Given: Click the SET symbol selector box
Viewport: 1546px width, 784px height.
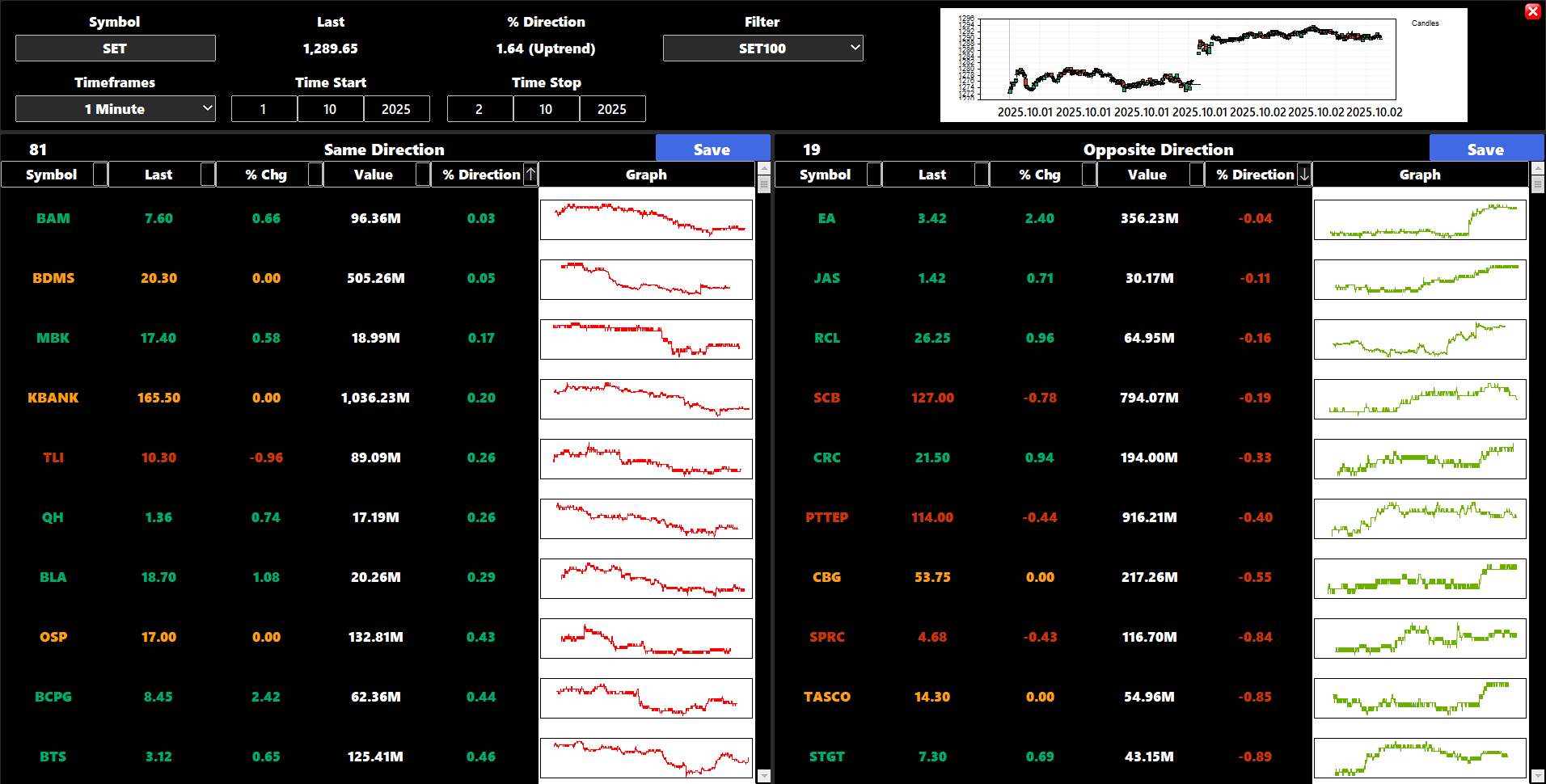Looking at the screenshot, I should (x=115, y=48).
